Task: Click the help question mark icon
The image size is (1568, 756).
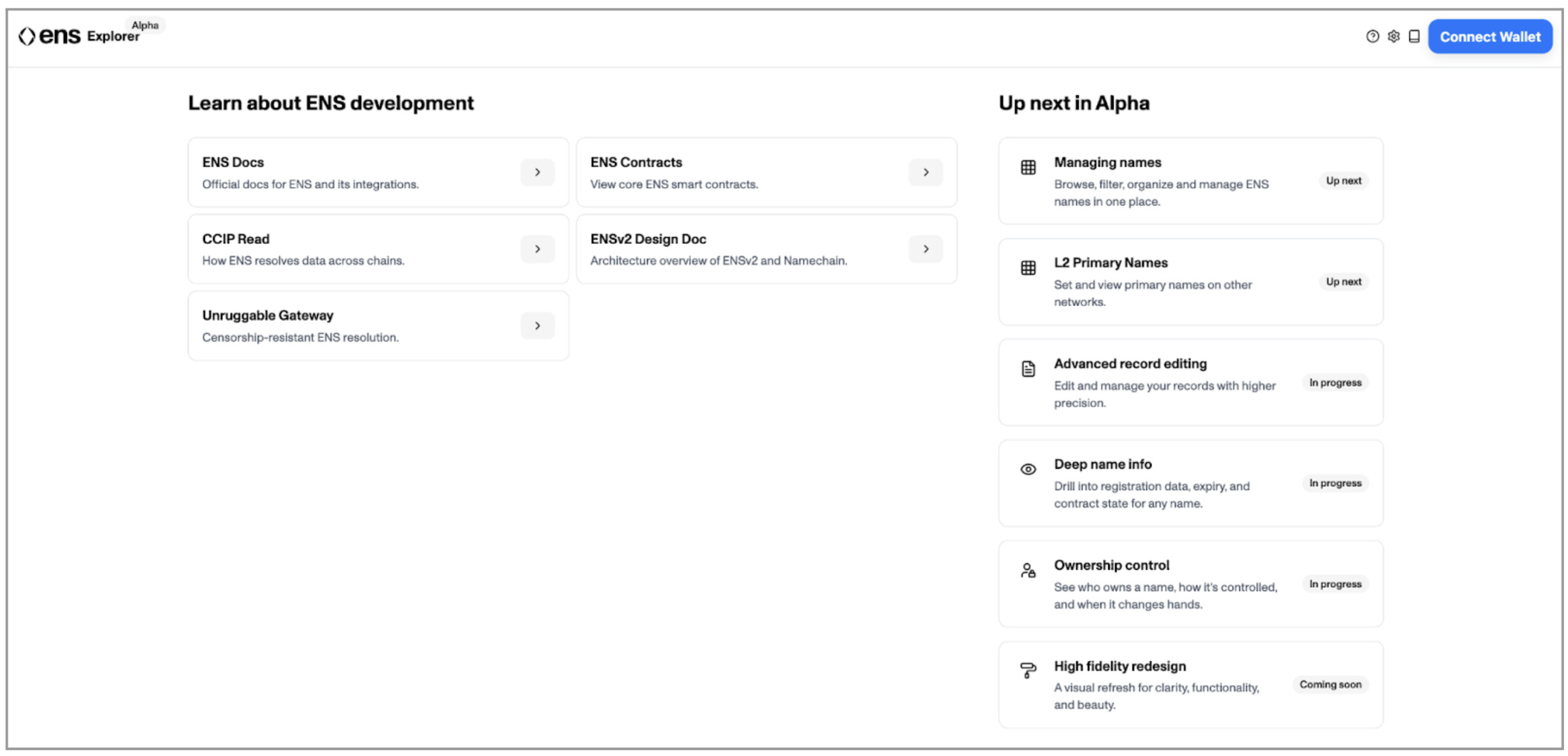Action: click(1372, 37)
